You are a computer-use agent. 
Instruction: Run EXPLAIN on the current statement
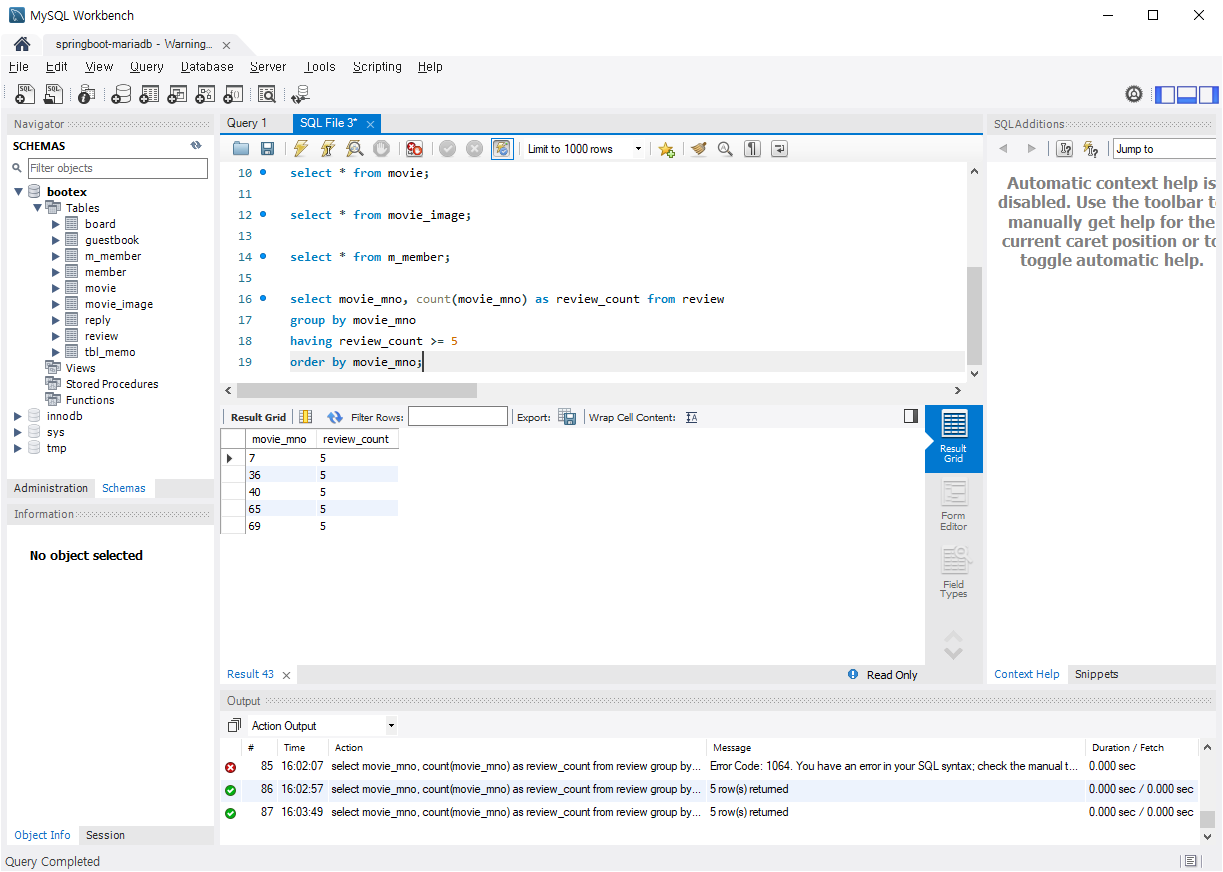(354, 149)
